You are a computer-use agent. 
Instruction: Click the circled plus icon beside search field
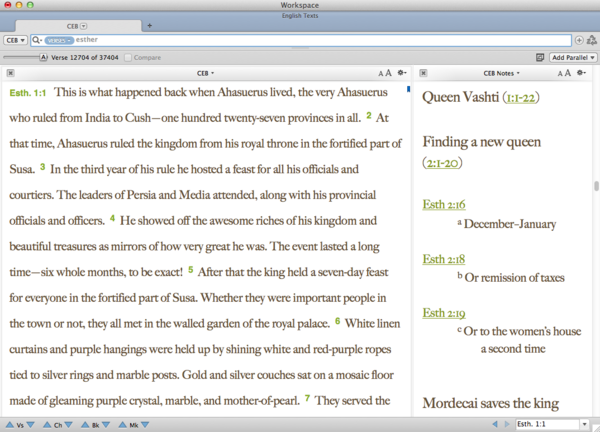pyautogui.click(x=579, y=40)
